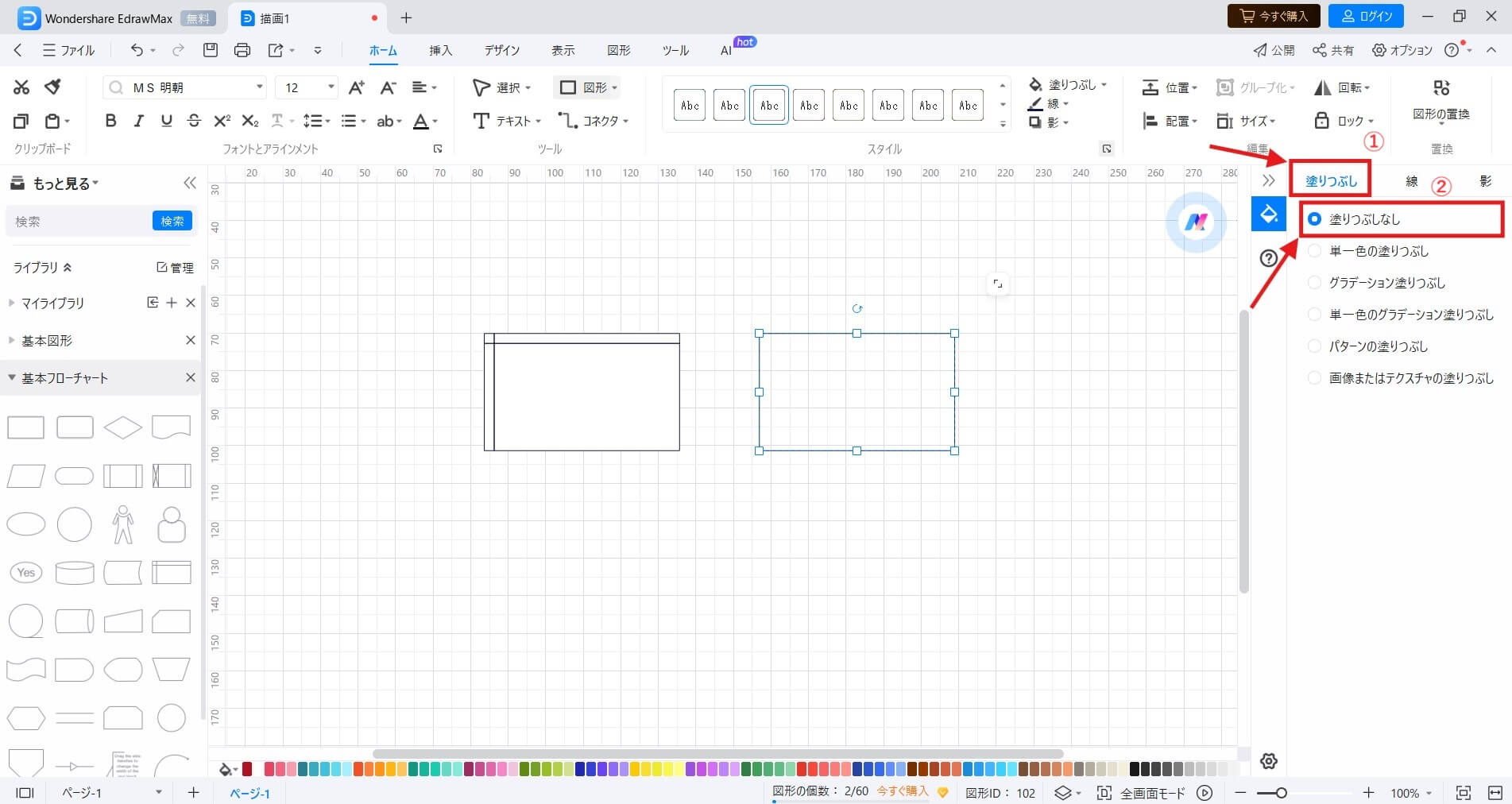Screen dimensions: 1512x804
Task: Switch to the 影 tab in the right panel
Action: point(1486,181)
